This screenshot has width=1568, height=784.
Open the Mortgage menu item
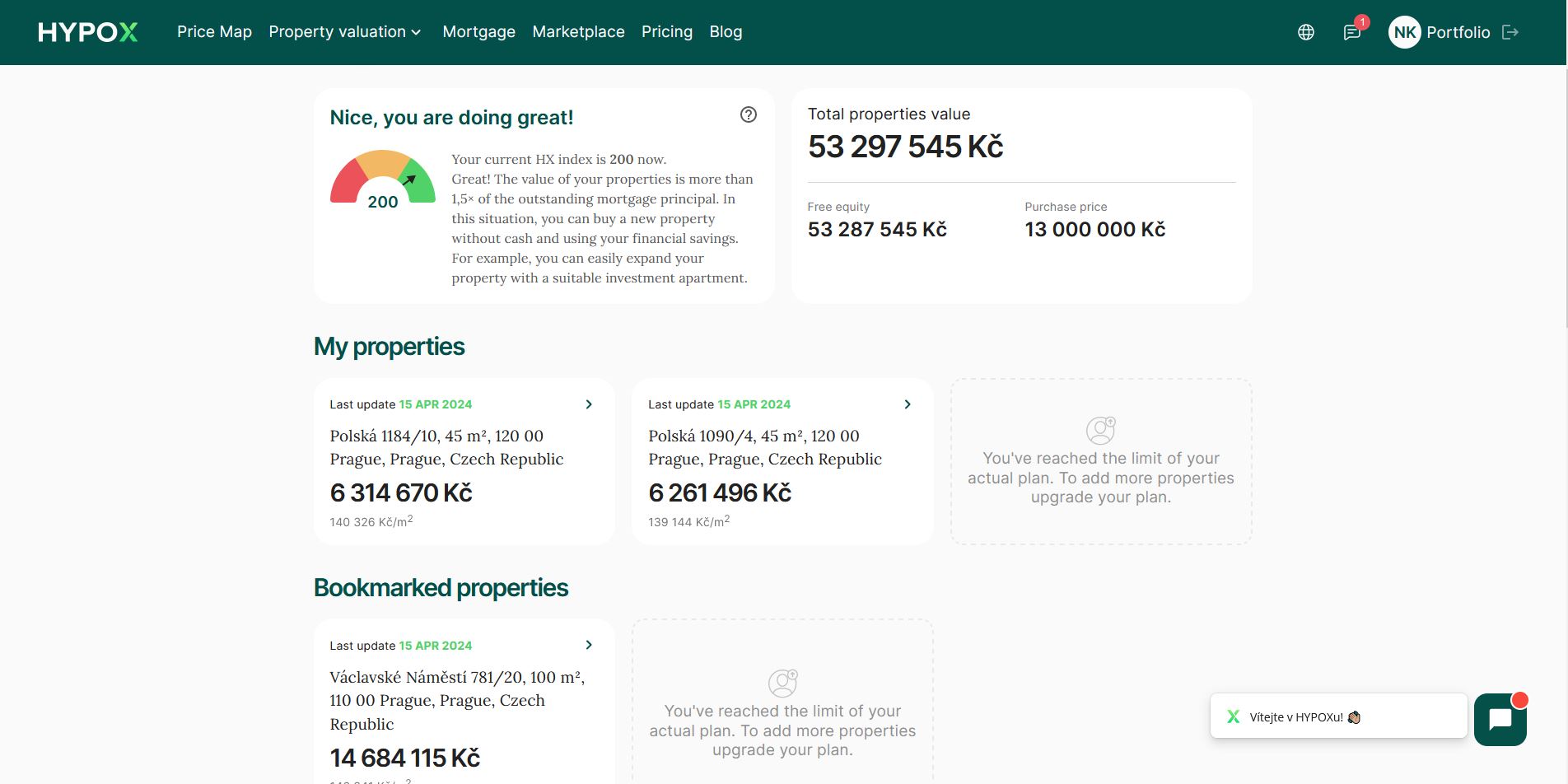point(478,32)
